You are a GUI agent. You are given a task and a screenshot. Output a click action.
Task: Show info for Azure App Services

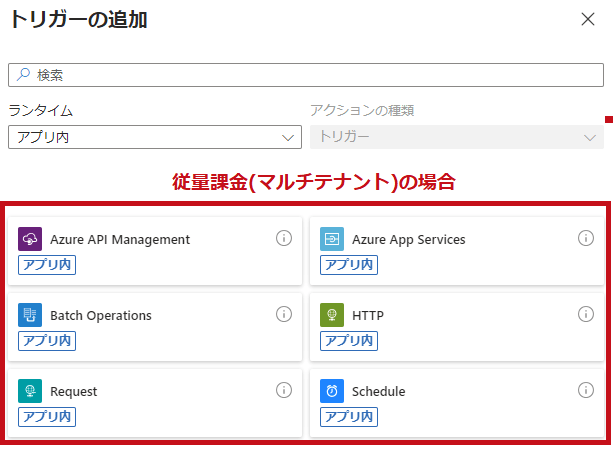point(586,238)
